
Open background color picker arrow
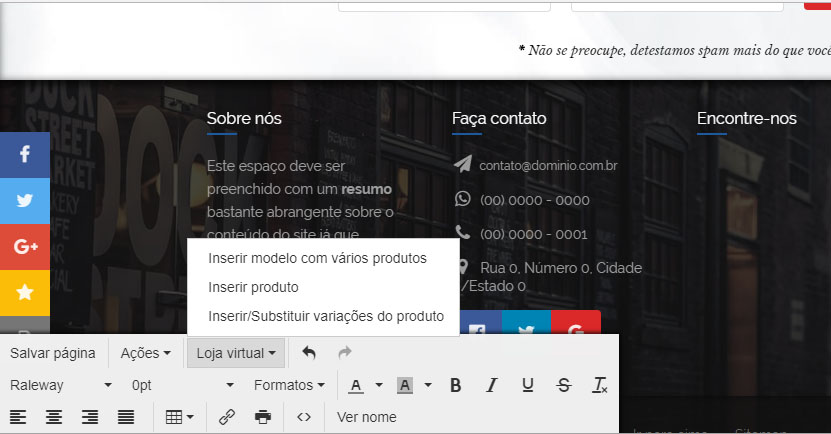pos(428,385)
